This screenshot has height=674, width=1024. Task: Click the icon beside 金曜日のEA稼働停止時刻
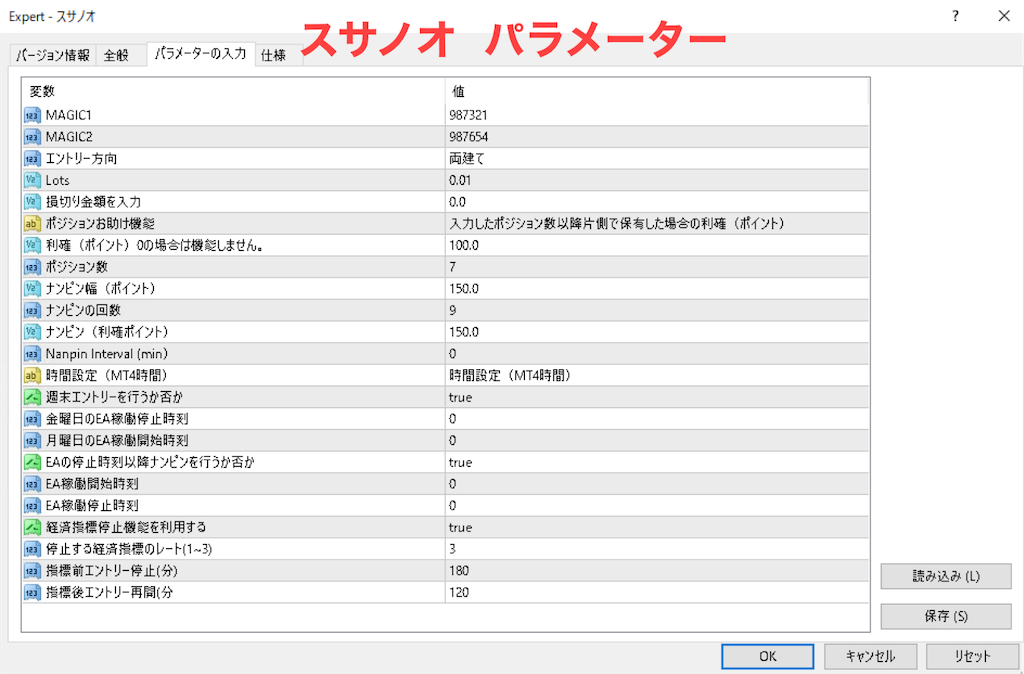point(32,418)
